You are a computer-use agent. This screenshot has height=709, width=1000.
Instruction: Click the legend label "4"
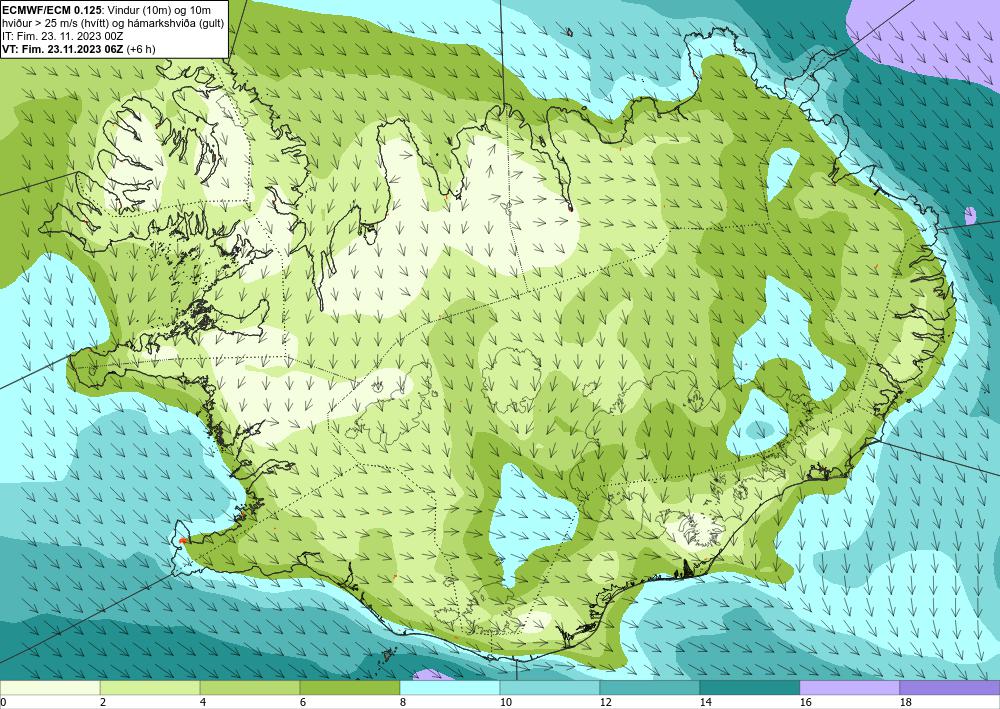point(203,702)
